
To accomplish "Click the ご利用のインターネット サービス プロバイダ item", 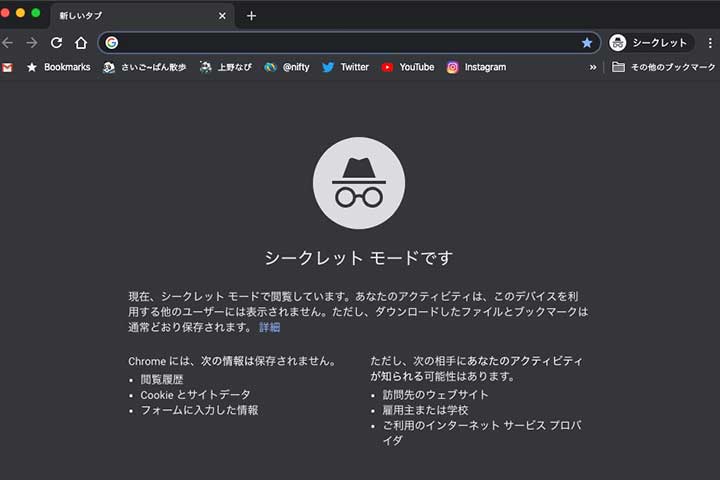I will click(482, 433).
